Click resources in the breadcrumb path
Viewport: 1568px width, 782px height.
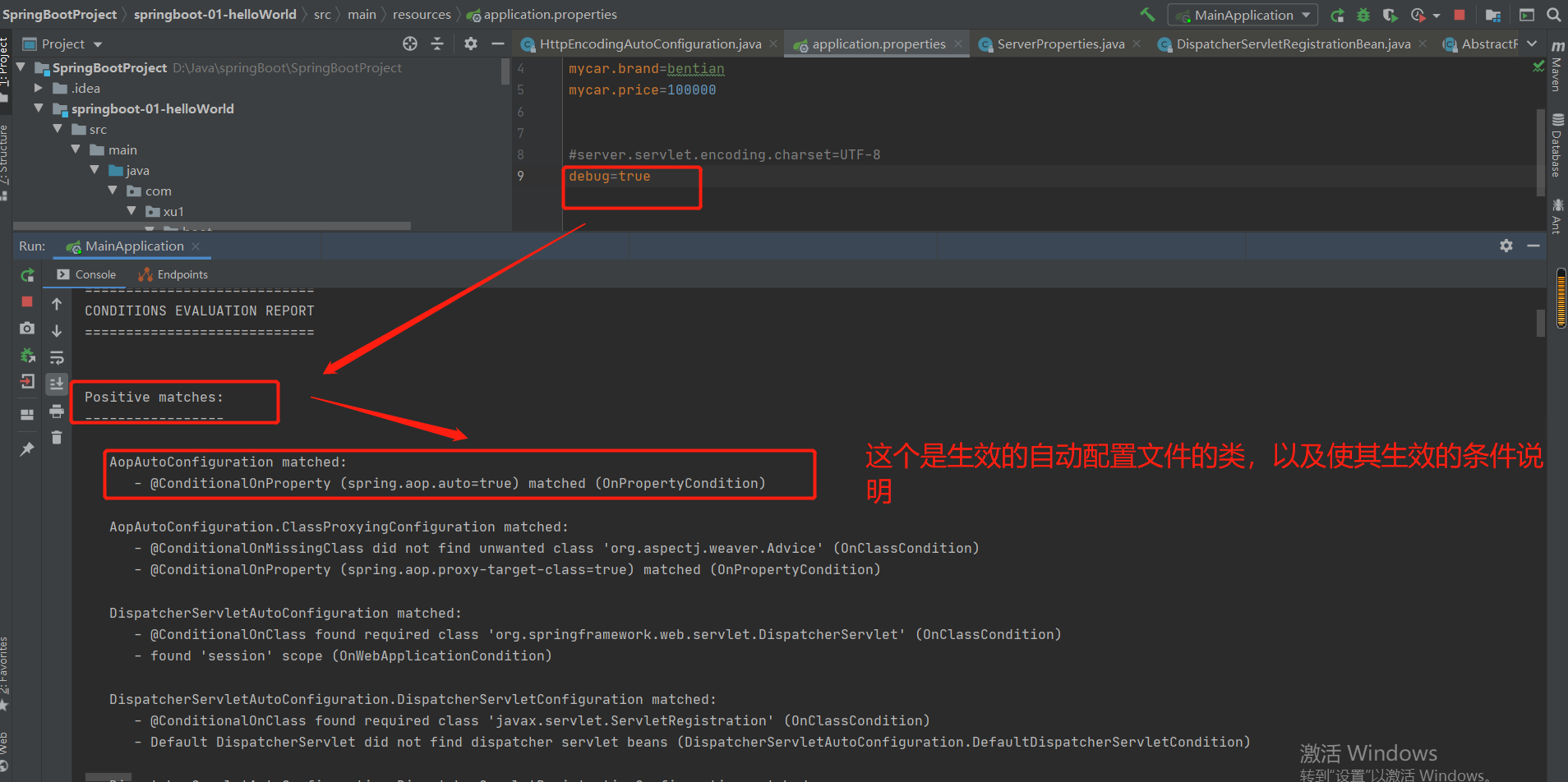(422, 14)
